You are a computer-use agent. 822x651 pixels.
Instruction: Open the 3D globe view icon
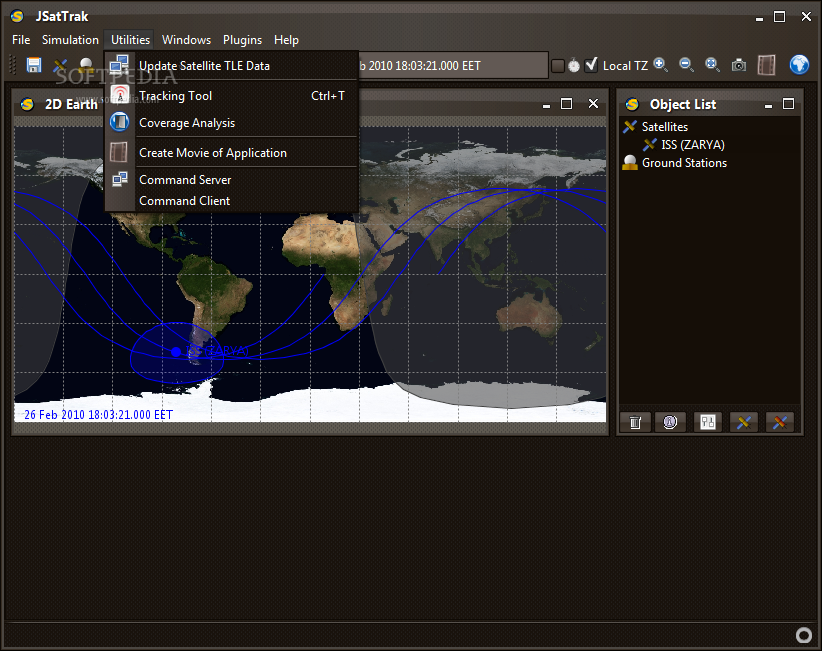click(x=799, y=65)
